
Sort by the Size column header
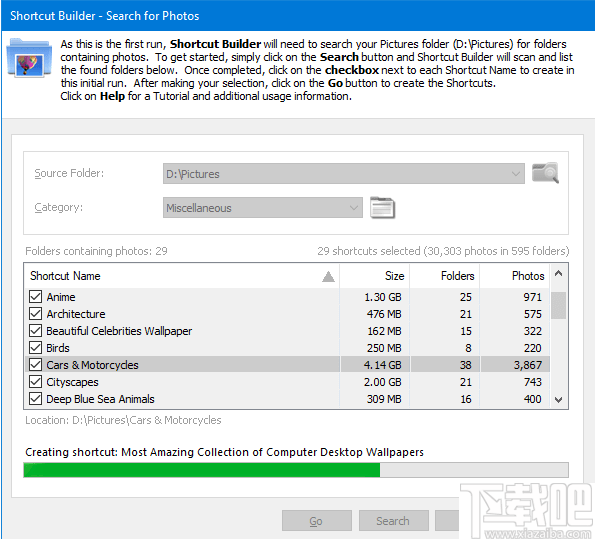pos(375,276)
